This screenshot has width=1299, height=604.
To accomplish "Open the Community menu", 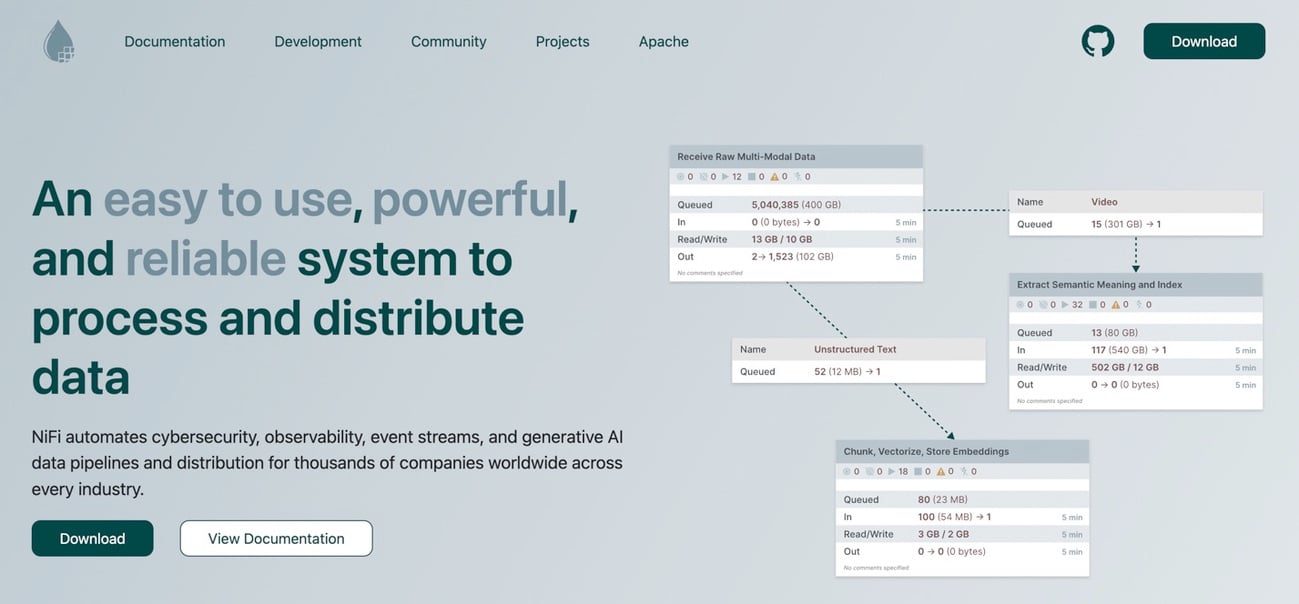I will [448, 41].
